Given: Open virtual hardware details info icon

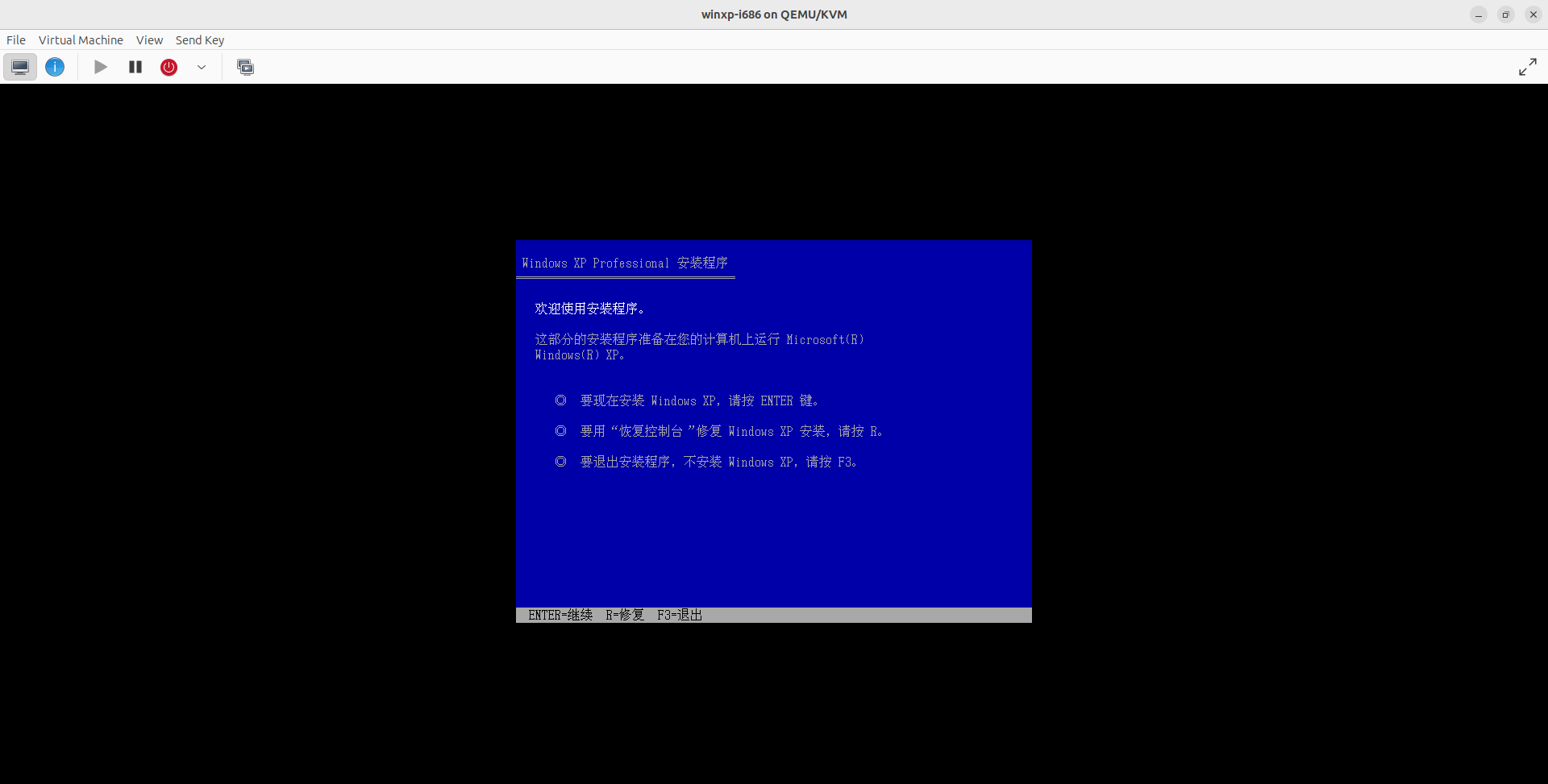Looking at the screenshot, I should tap(55, 67).
